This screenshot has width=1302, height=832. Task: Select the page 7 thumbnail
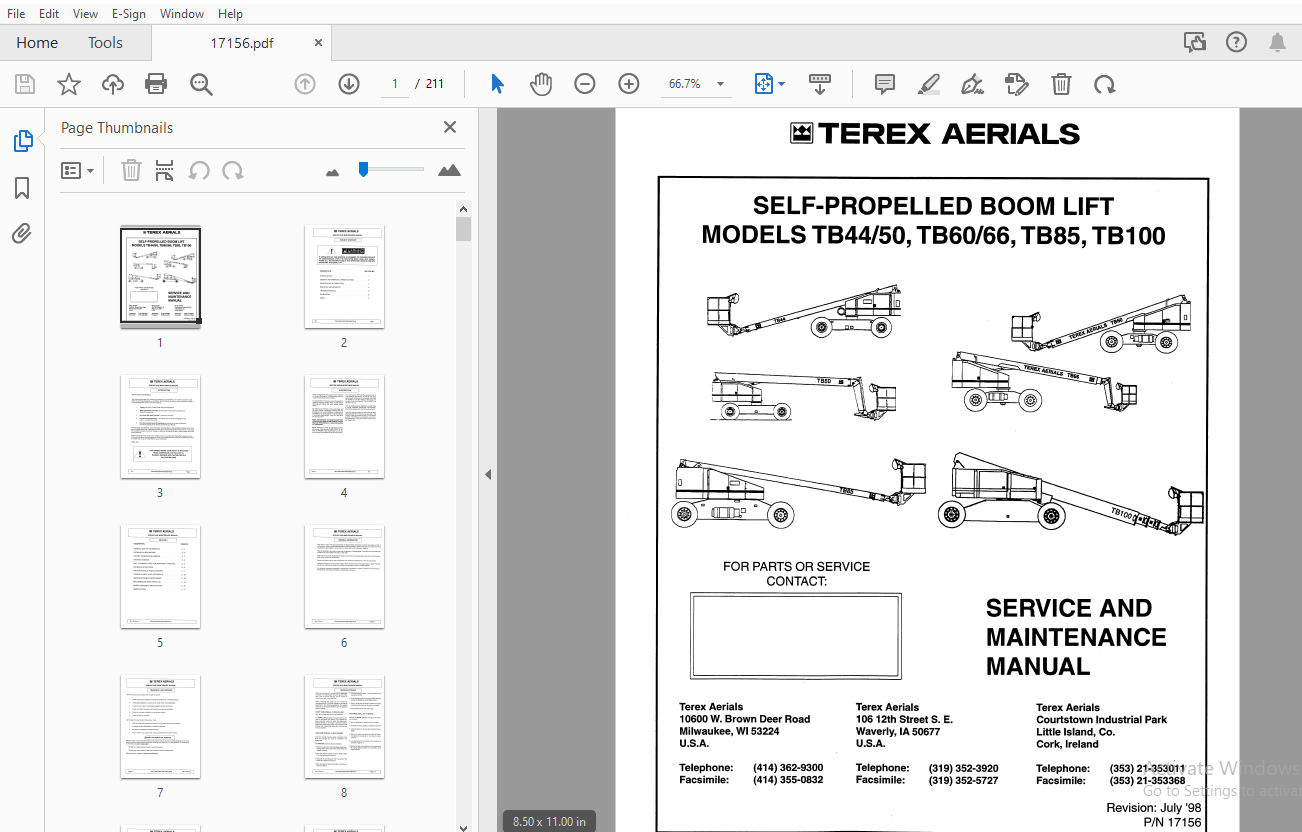click(160, 727)
